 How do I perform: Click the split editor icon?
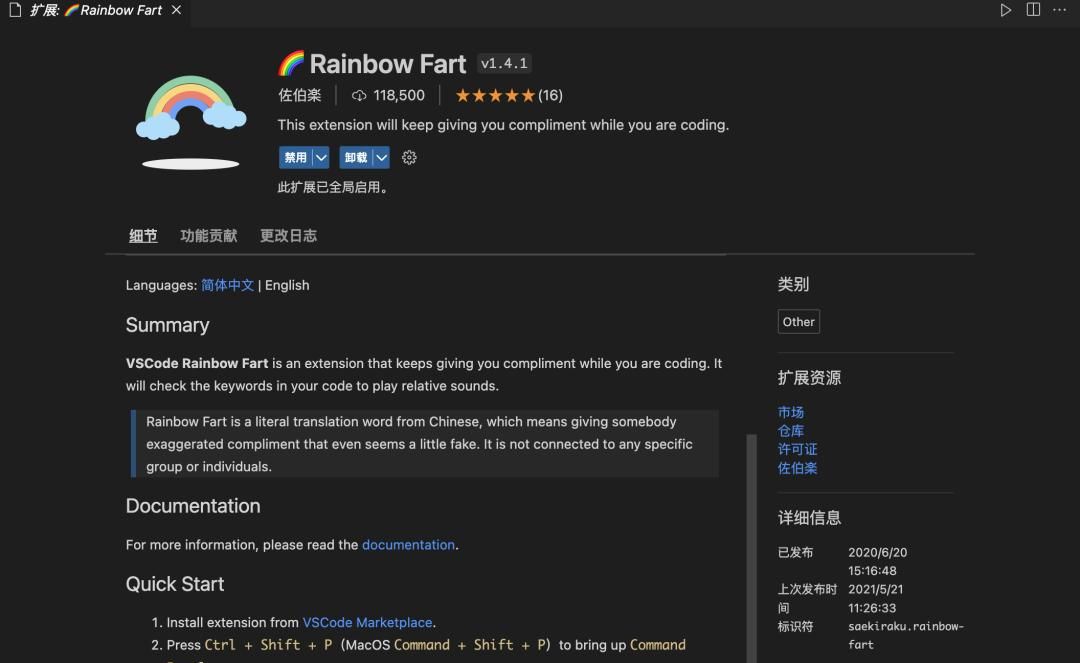(1033, 10)
